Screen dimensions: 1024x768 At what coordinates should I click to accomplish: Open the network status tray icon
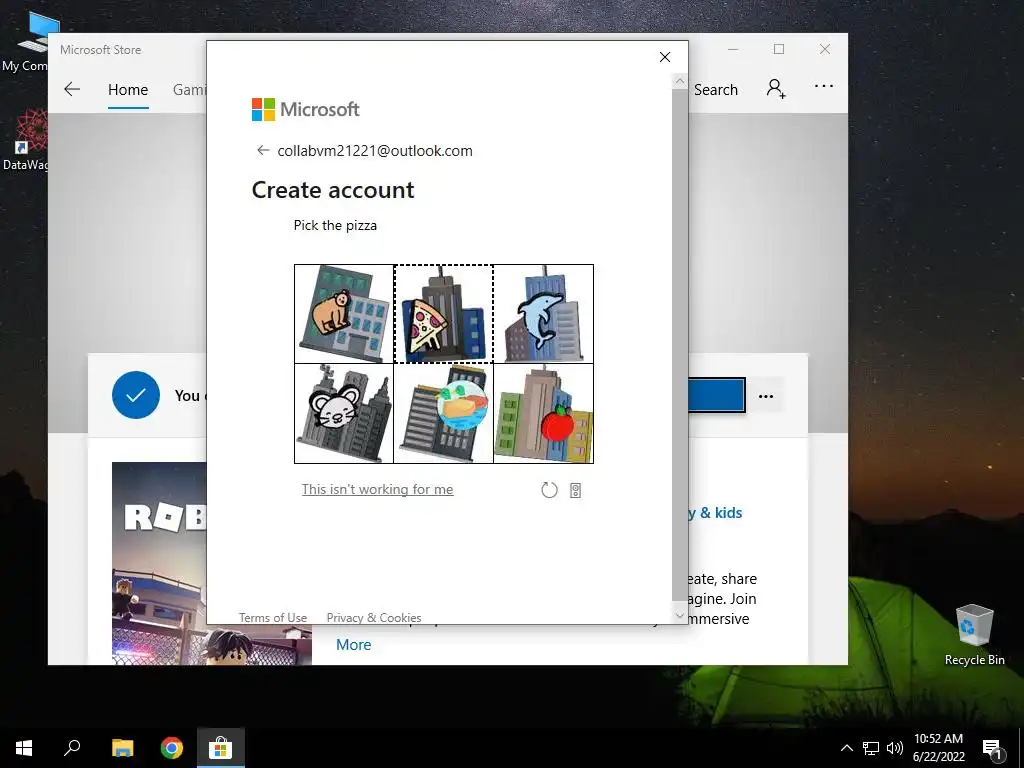pyautogui.click(x=871, y=748)
